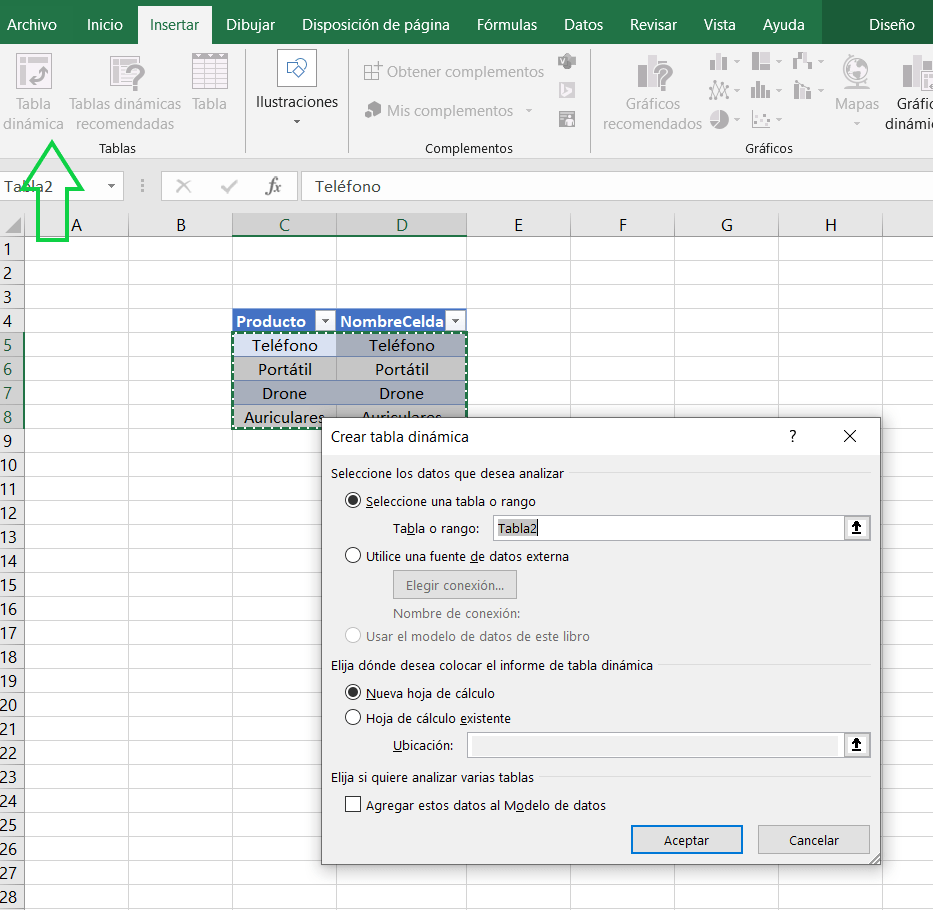Select 'Usar el modelo de datos de este libro'

click(353, 635)
